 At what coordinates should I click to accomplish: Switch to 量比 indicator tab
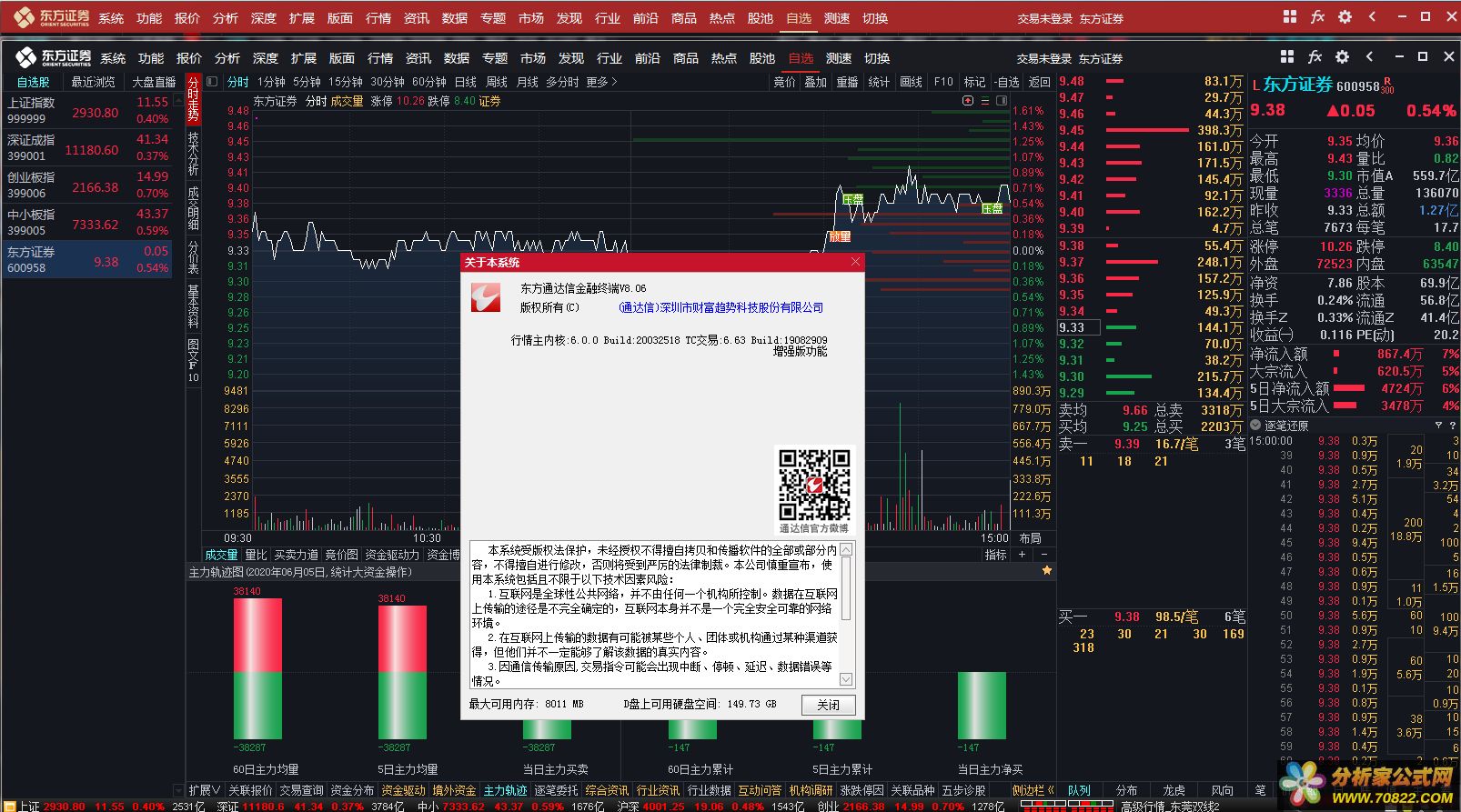point(256,555)
